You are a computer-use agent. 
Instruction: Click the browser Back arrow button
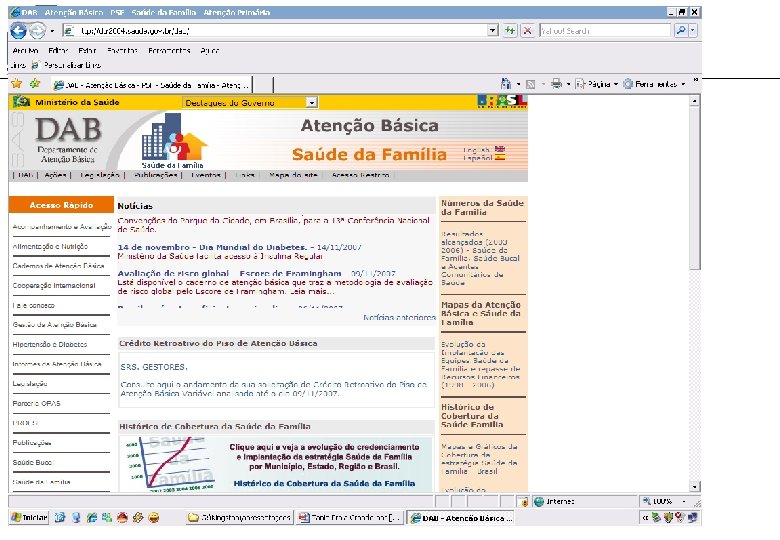18,31
